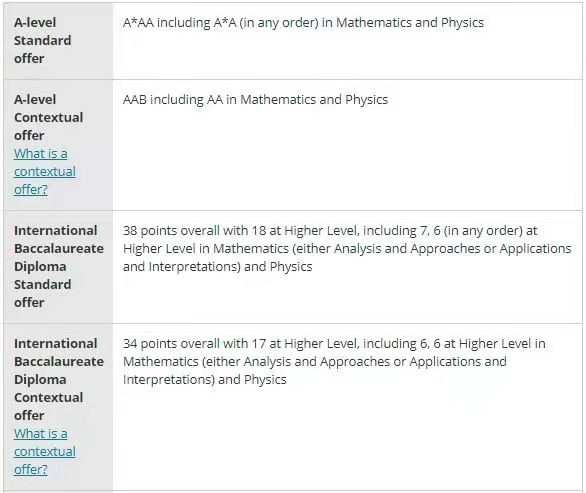The image size is (586, 493).
Task: Click 'What is a' in the IB link
Action: click(x=41, y=434)
